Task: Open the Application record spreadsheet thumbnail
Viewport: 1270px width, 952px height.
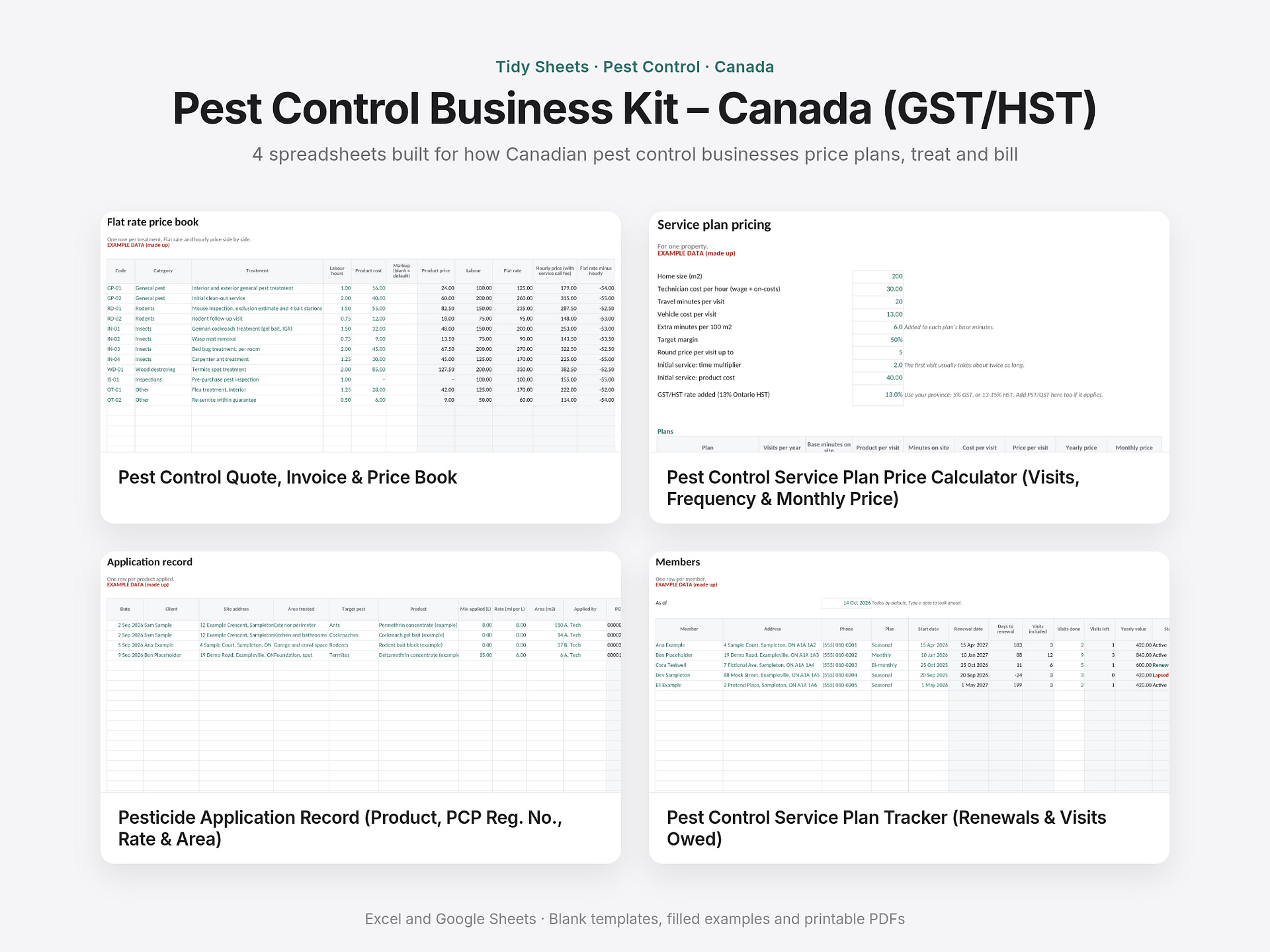Action: tap(360, 672)
